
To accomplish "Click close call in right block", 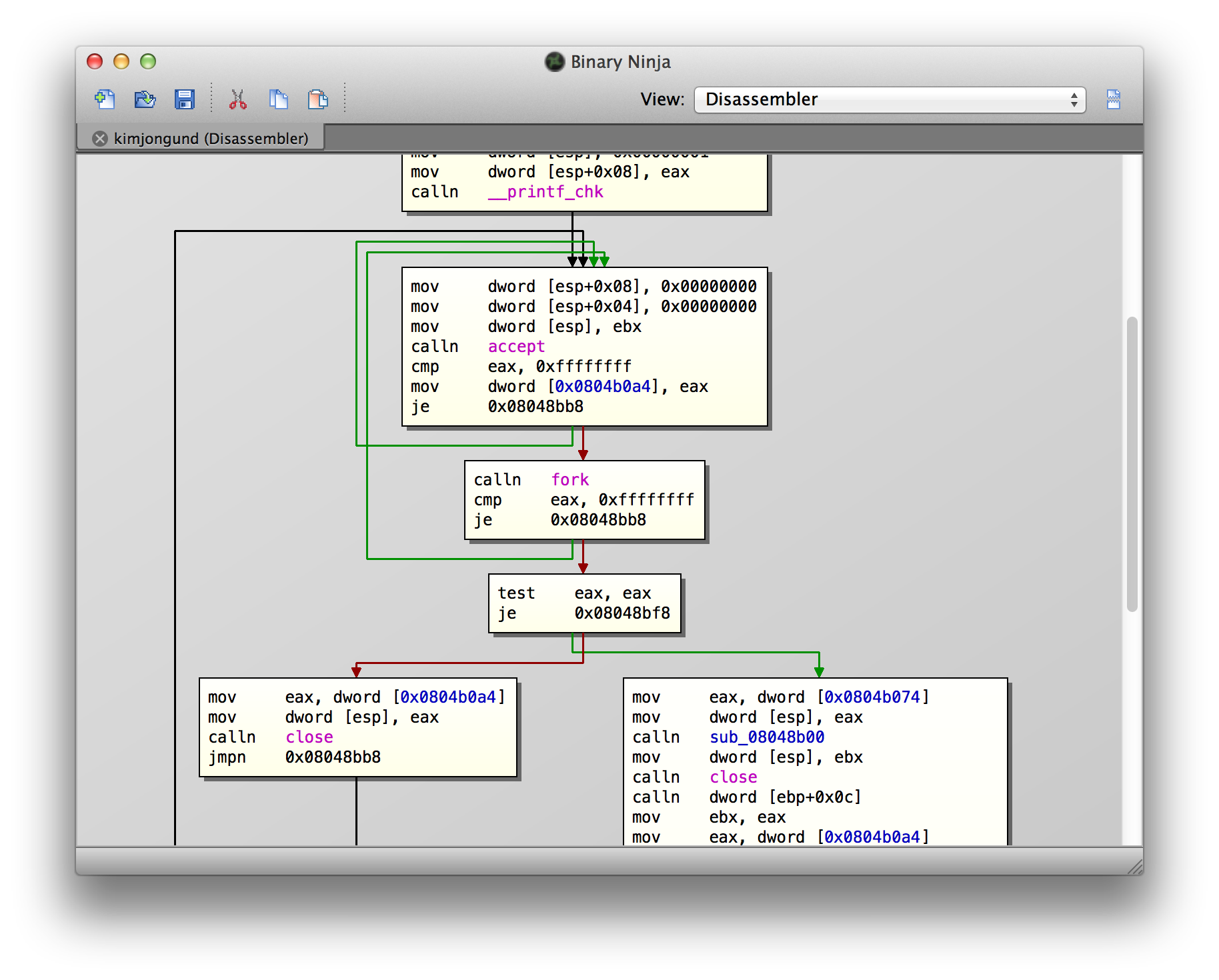I will [734, 777].
